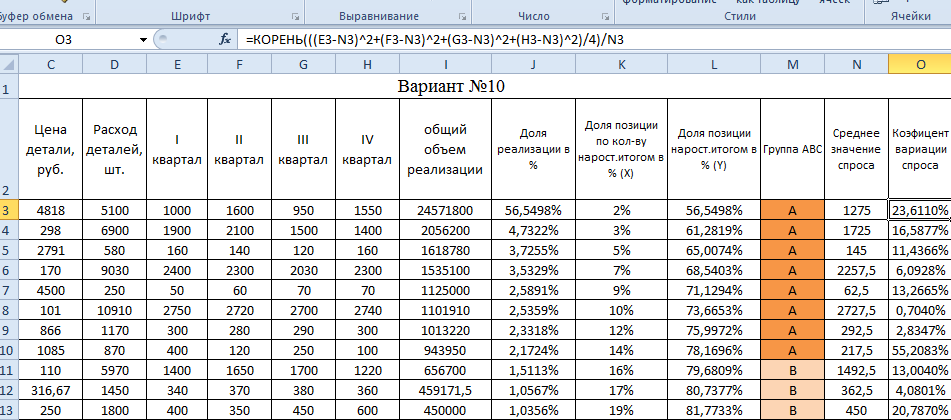The image size is (951, 420).
Task: Click the average demand cell 62,5
Action: pos(856,291)
